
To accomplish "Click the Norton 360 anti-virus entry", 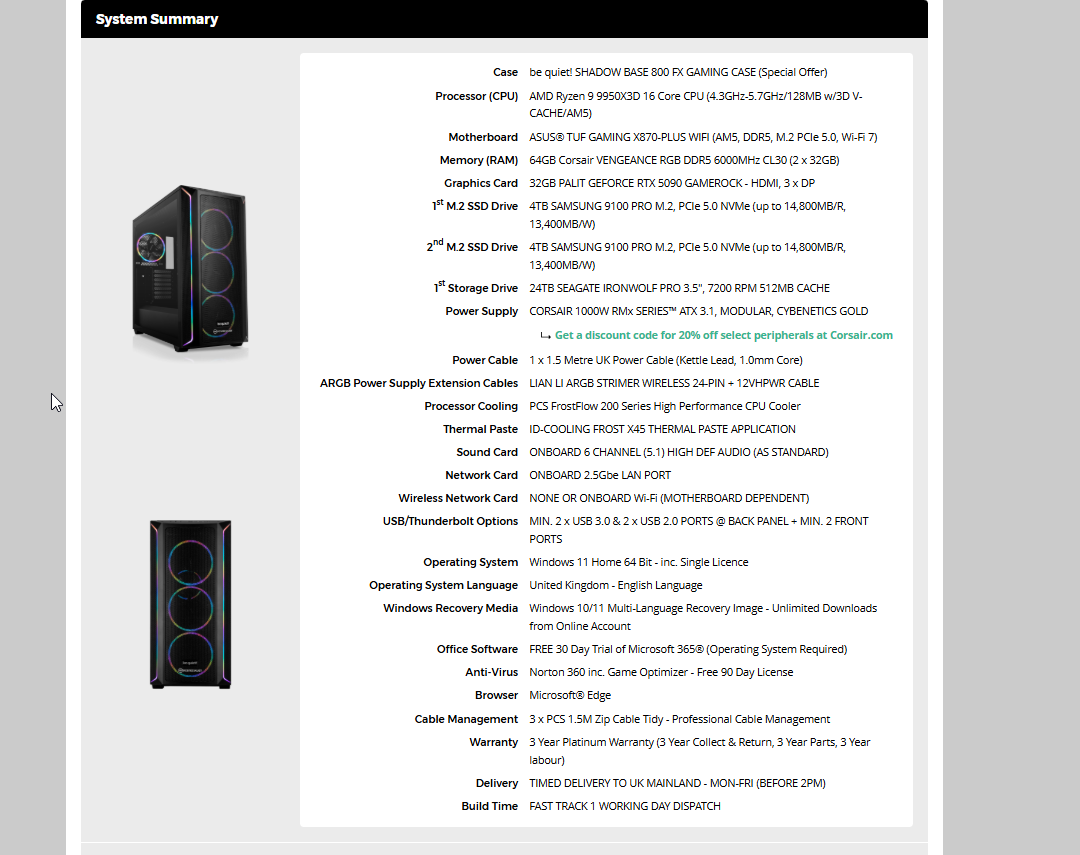I will 661,672.
